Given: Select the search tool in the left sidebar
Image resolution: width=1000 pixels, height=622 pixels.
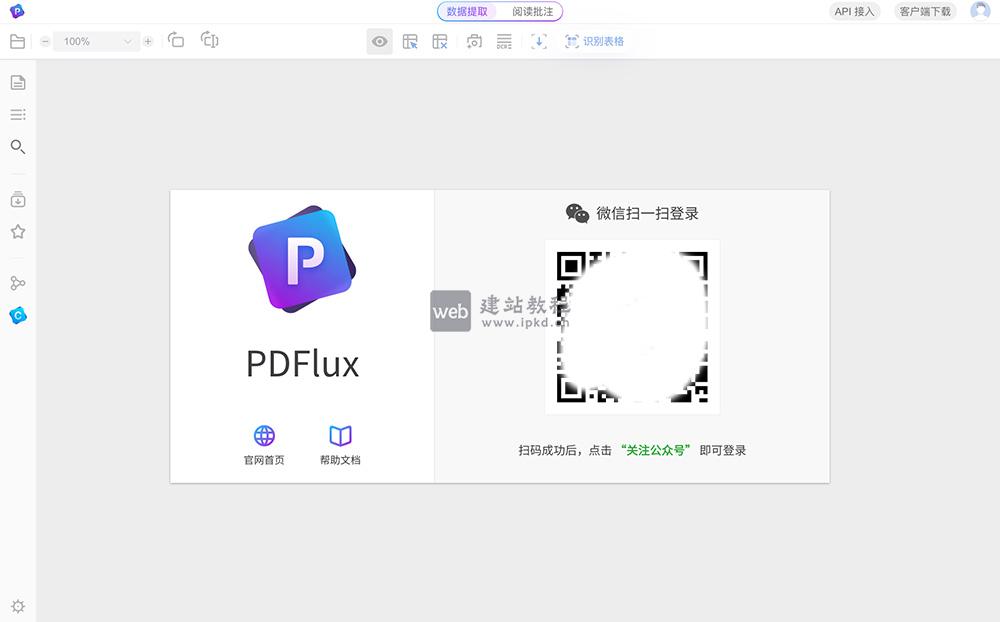Looking at the screenshot, I should (17, 147).
